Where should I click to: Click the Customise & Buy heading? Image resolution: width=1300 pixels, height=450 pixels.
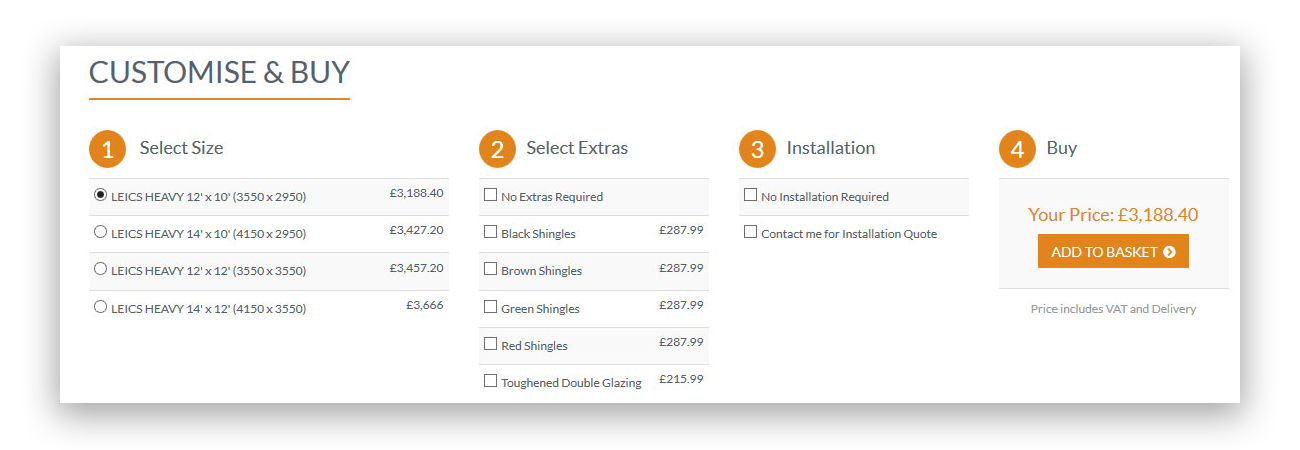(x=219, y=73)
